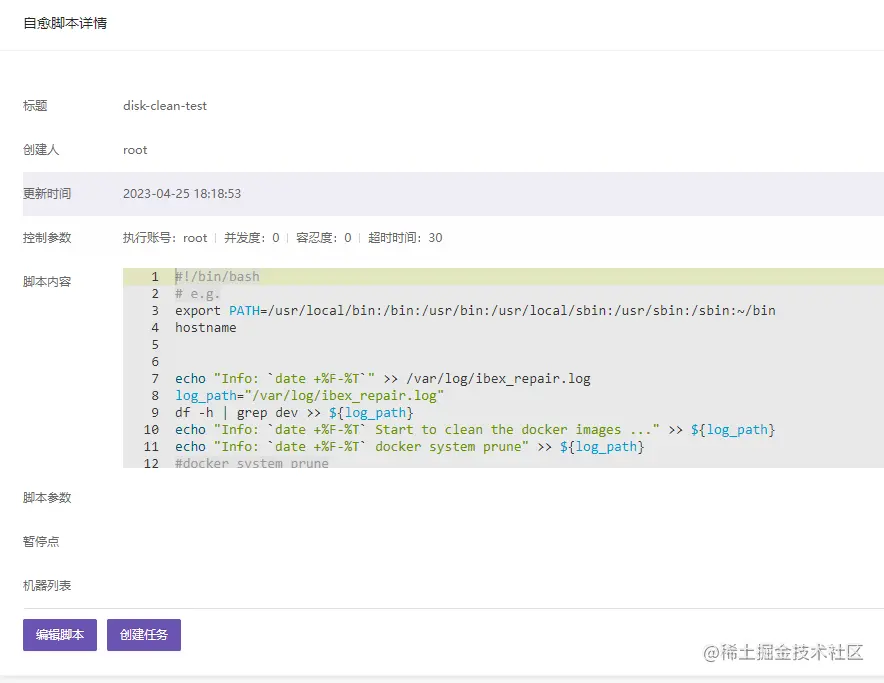The image size is (884, 683).
Task: Click the 'Start to clean the docker images' line
Action: coord(475,429)
